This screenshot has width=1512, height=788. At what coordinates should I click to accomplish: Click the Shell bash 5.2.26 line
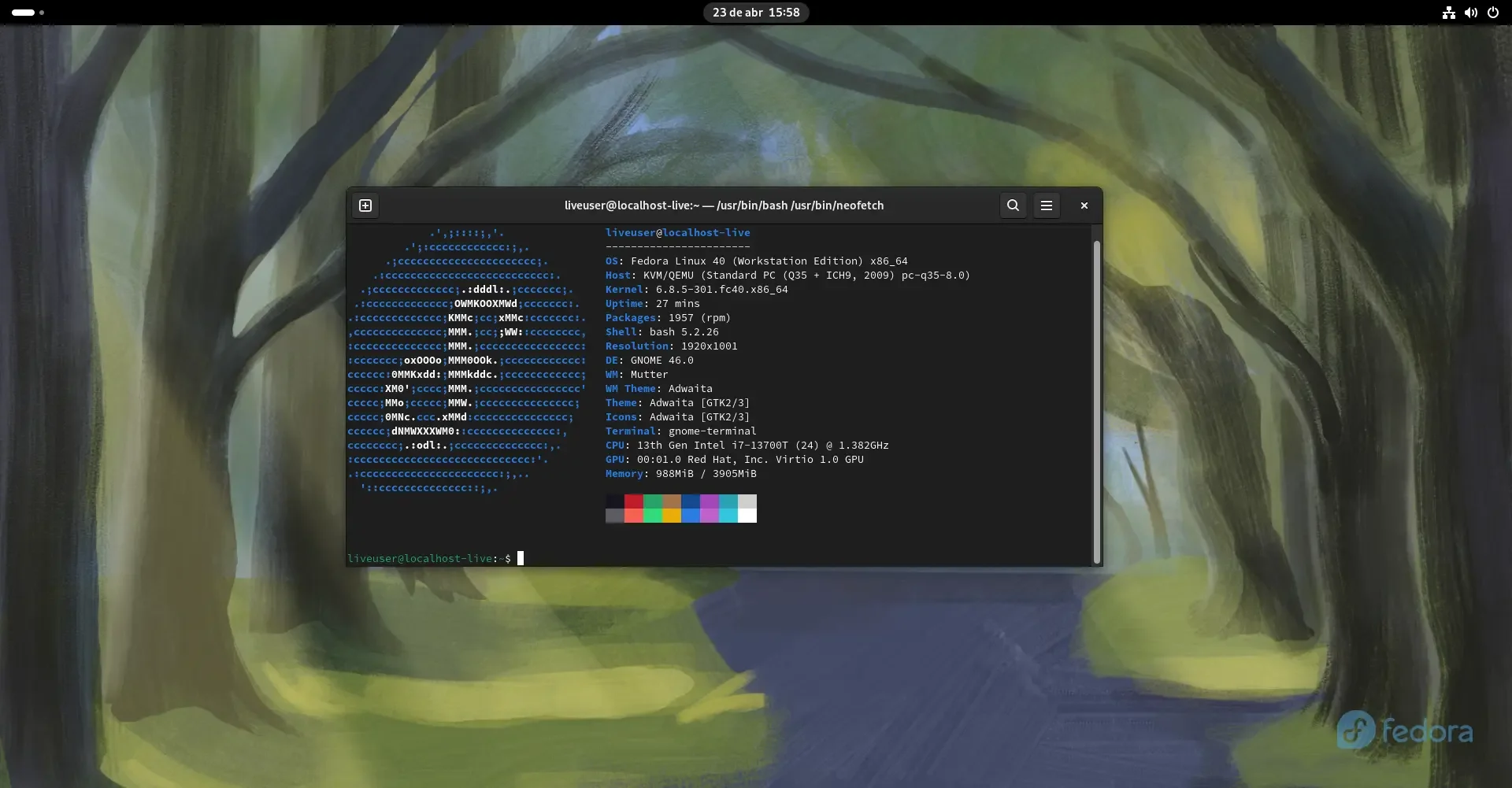(661, 332)
